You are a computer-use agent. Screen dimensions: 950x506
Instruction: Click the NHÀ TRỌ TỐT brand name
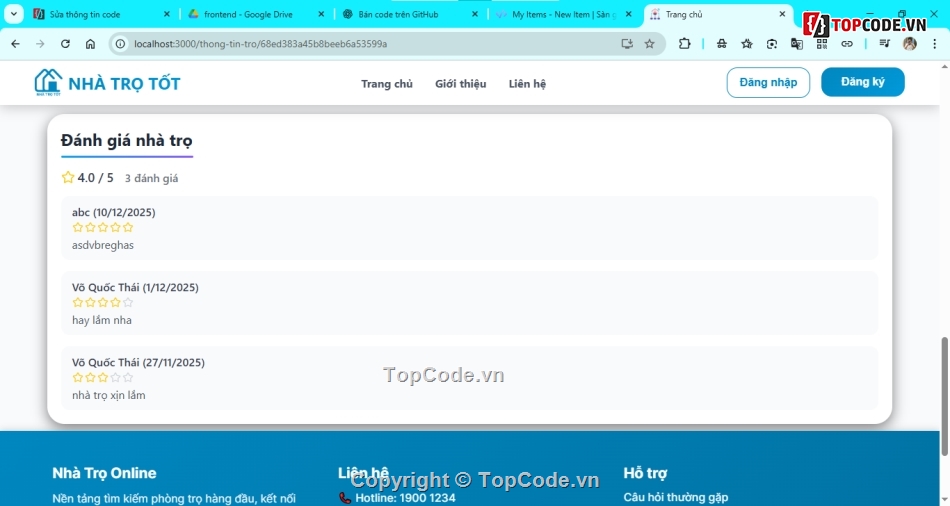[124, 84]
